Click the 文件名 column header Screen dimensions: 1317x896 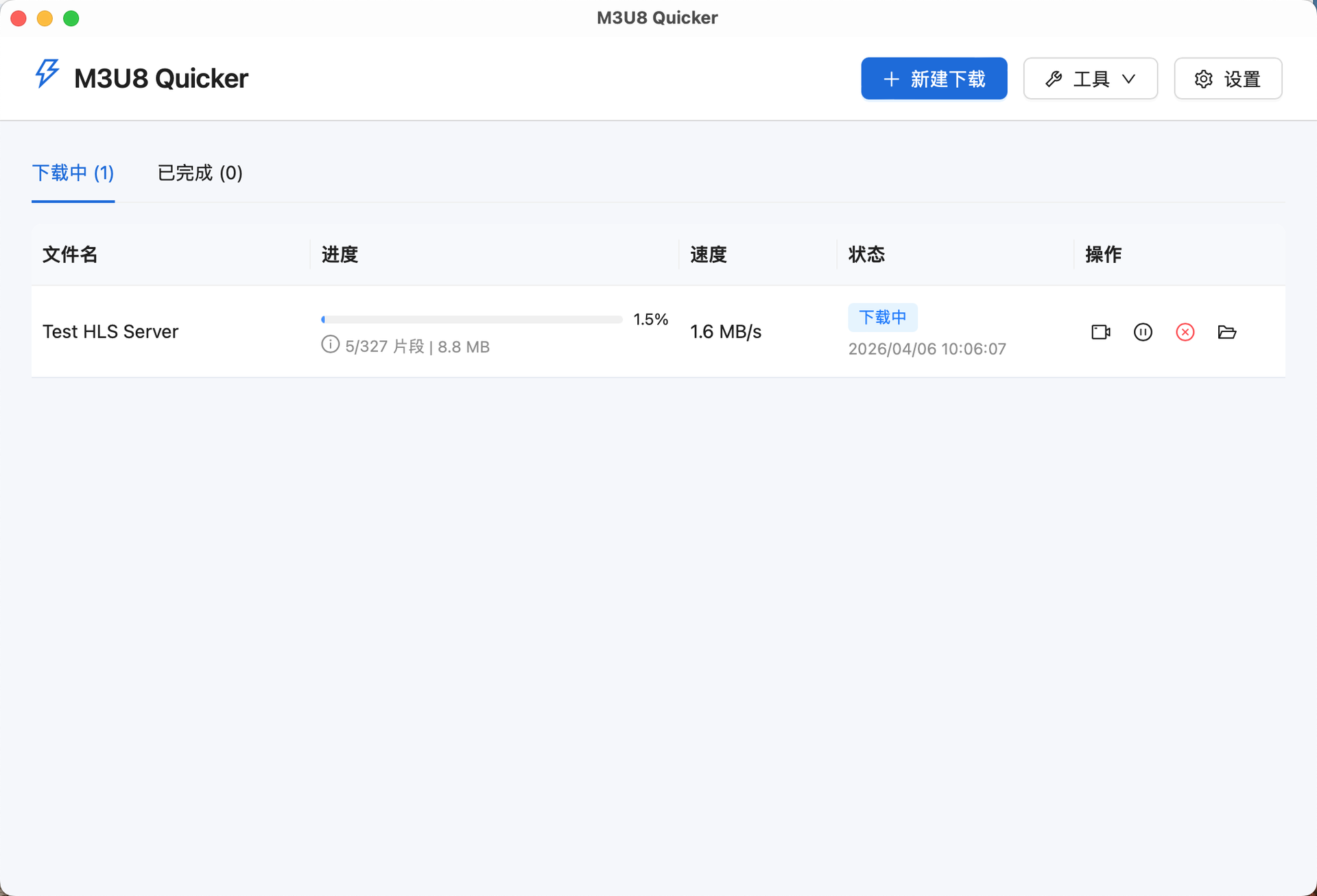click(70, 255)
